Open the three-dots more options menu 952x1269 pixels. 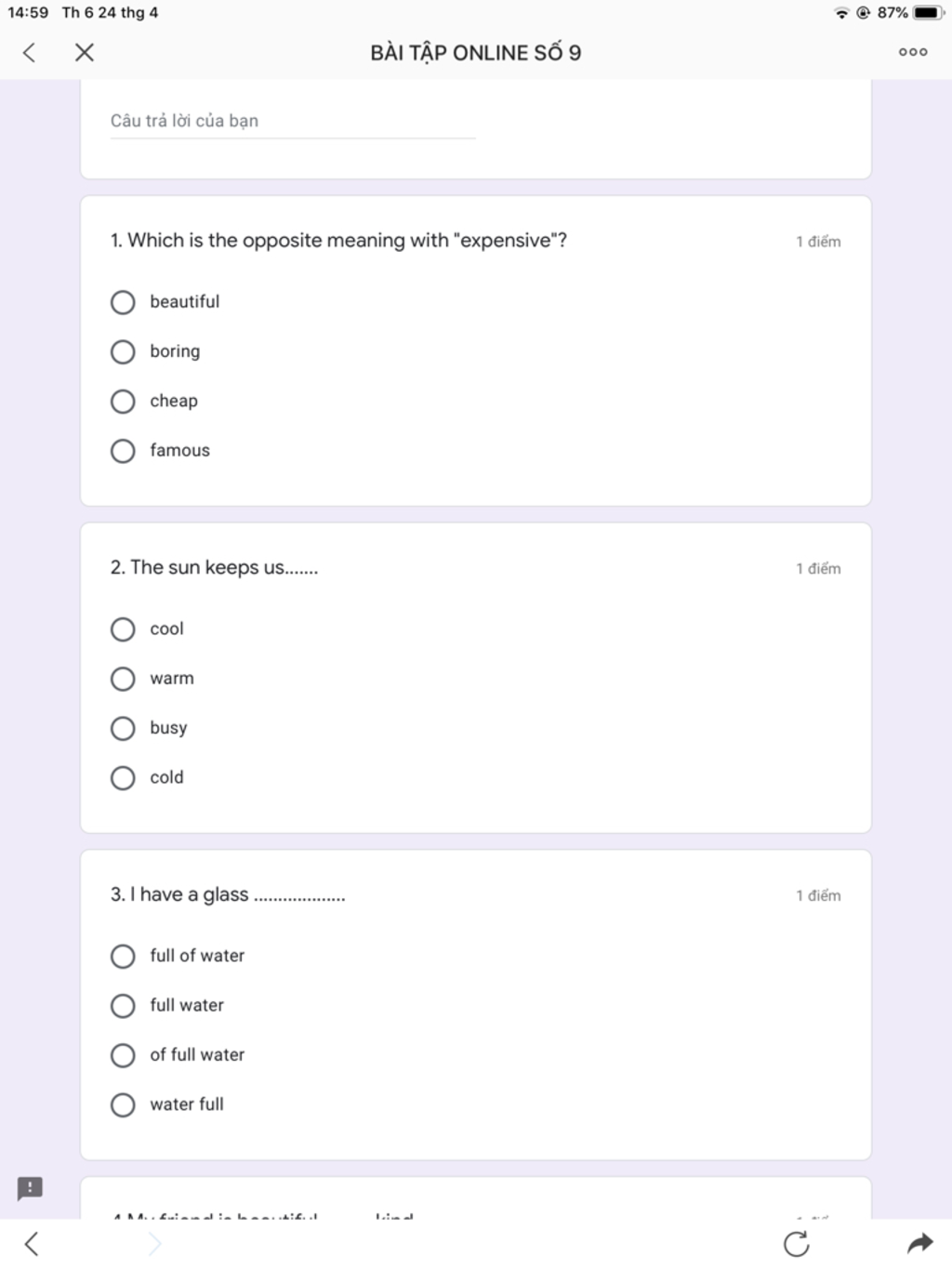[912, 53]
